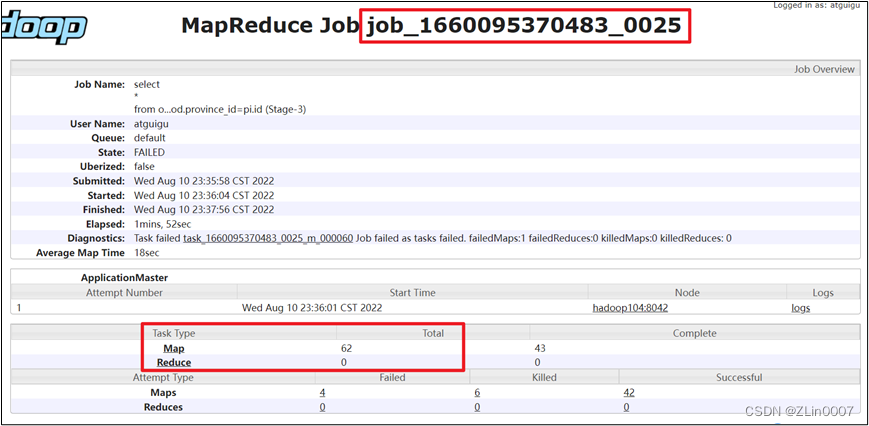Open the Reduce task type link
Screen dimensions: 869x426
173,362
